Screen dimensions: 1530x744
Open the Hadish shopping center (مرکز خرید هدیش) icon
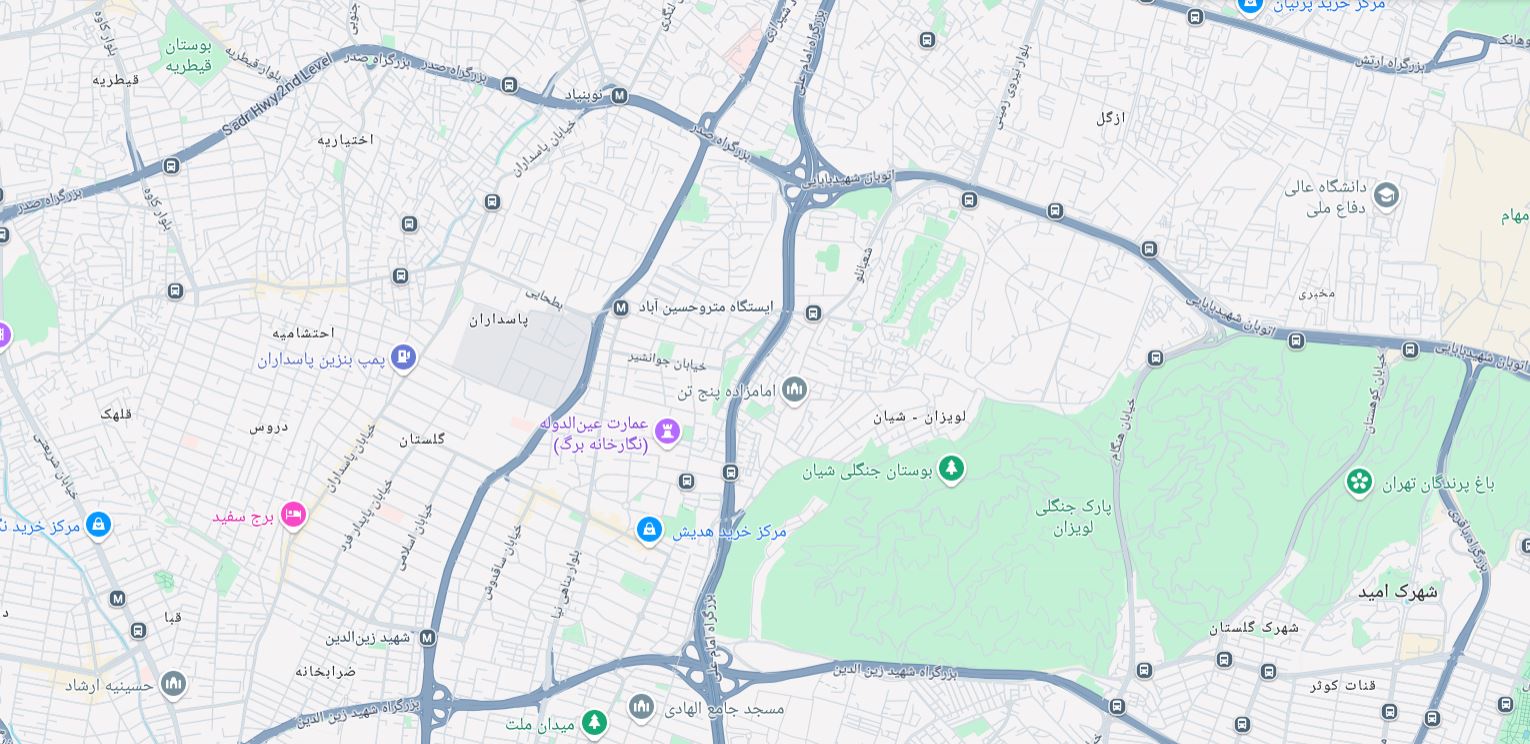click(649, 530)
